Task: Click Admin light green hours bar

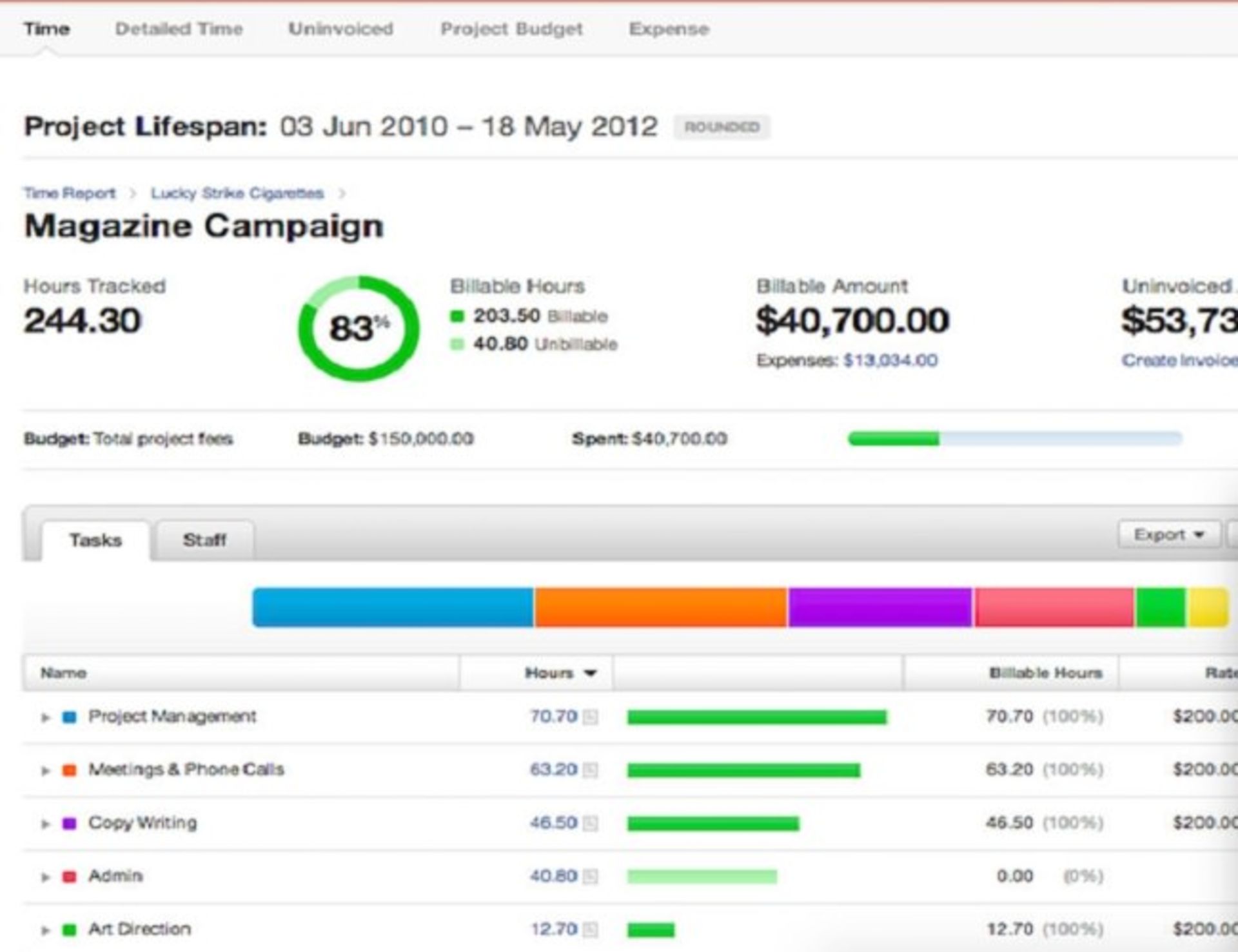Action: pyautogui.click(x=702, y=877)
